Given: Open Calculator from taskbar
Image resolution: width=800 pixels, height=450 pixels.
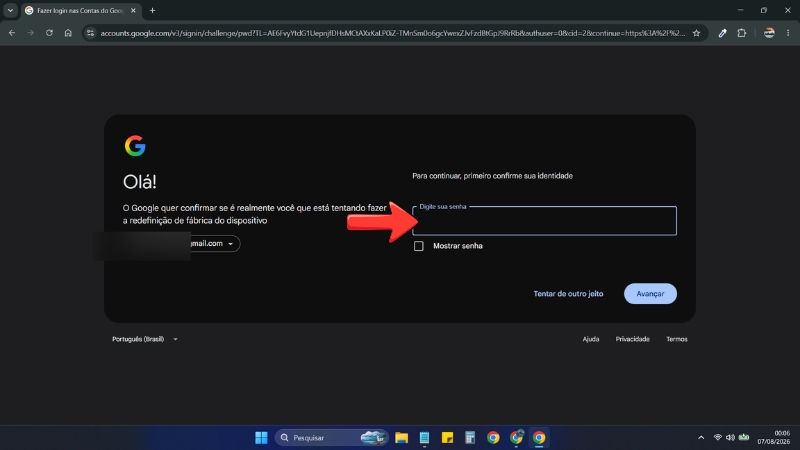Looking at the screenshot, I should 470,438.
